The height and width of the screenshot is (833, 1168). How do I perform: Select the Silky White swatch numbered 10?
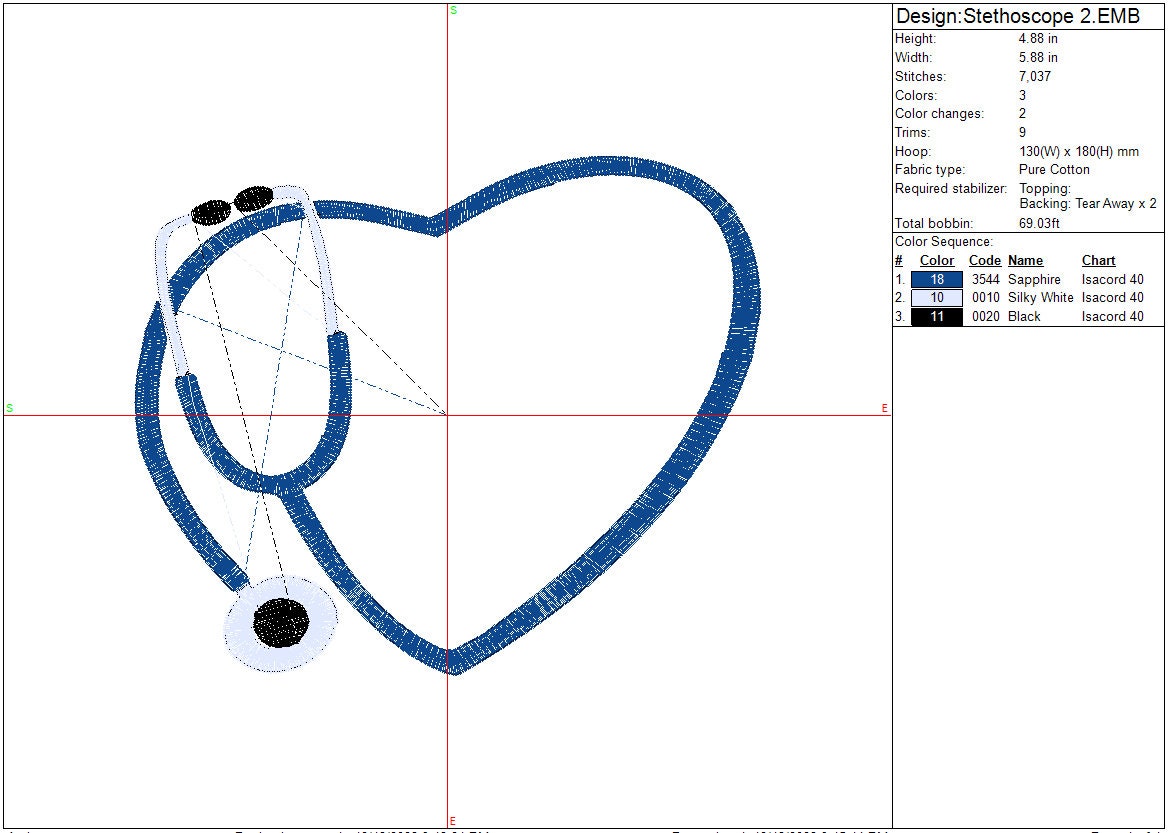tap(936, 298)
